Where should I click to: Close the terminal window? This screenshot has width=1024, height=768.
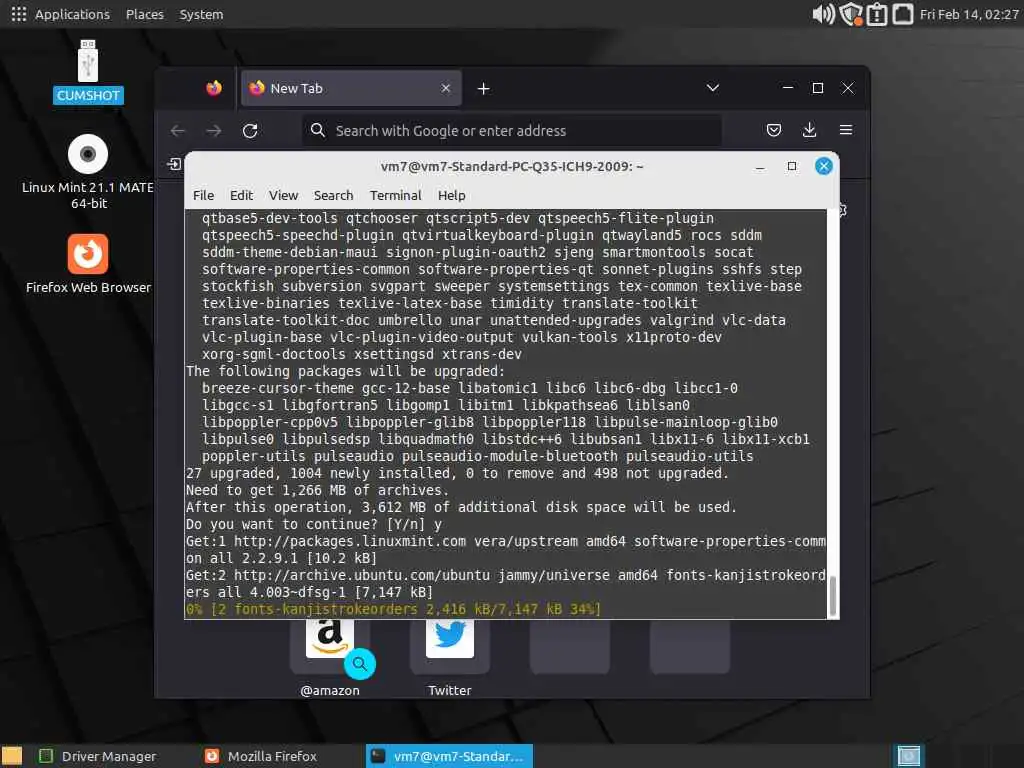pos(824,167)
